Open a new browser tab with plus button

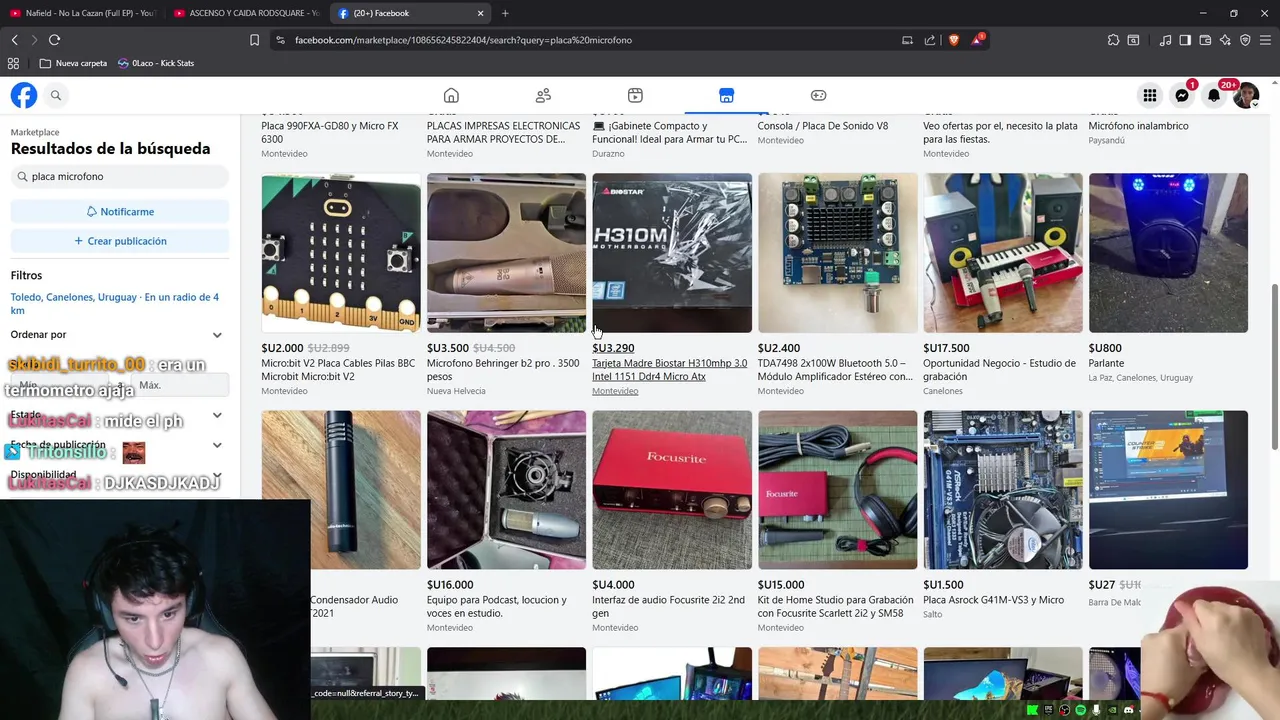tap(505, 13)
